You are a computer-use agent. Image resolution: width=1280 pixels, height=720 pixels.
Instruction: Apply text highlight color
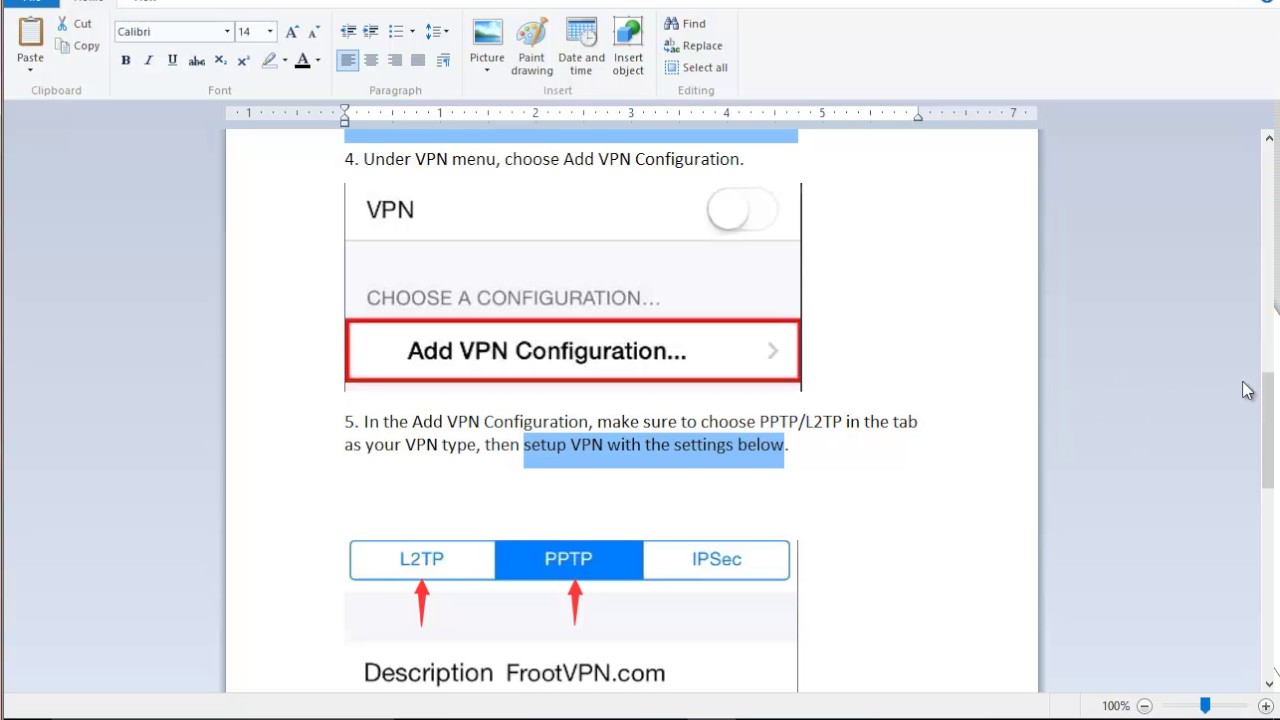[x=269, y=61]
